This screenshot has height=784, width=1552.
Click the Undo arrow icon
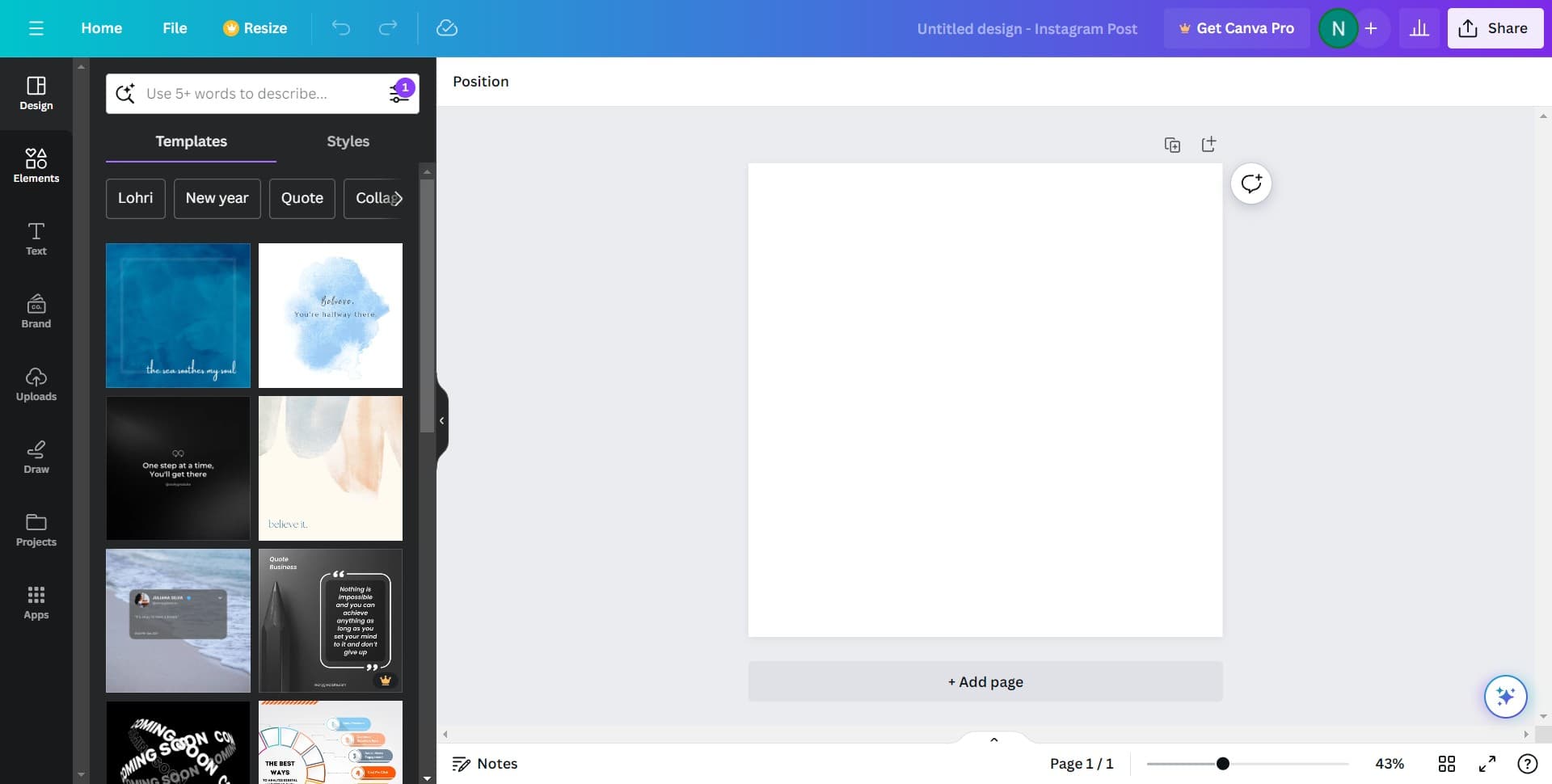click(340, 27)
